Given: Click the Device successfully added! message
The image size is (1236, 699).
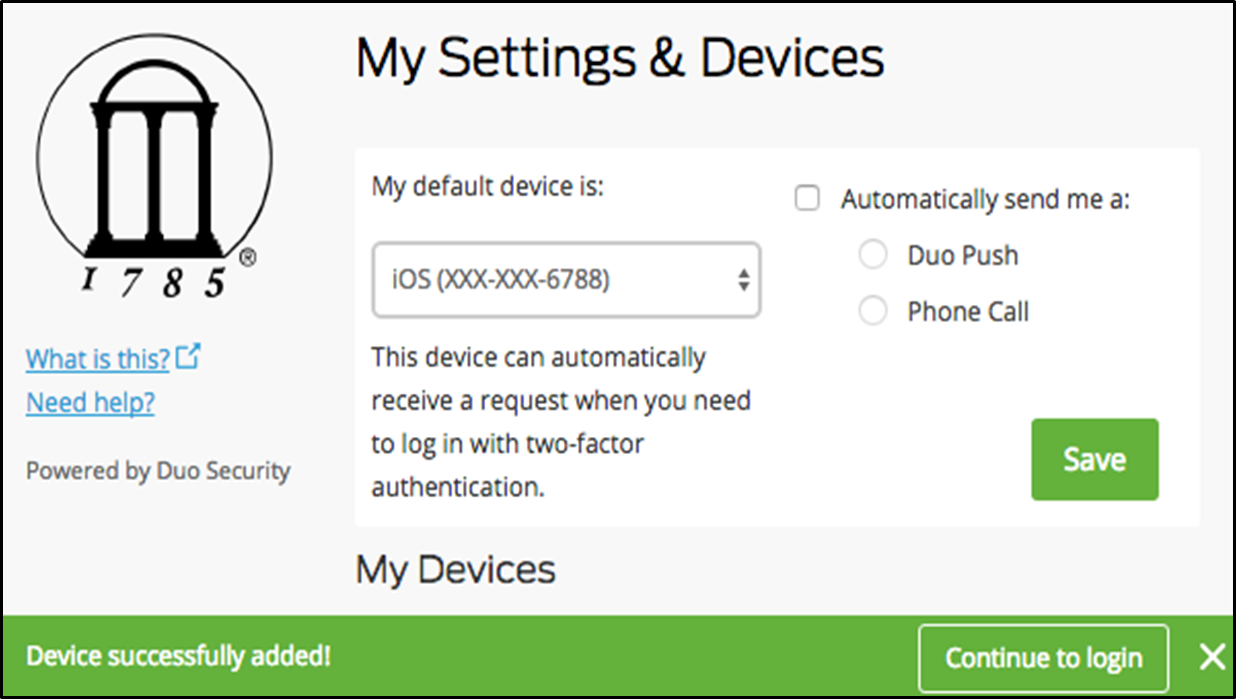Looking at the screenshot, I should tap(178, 656).
